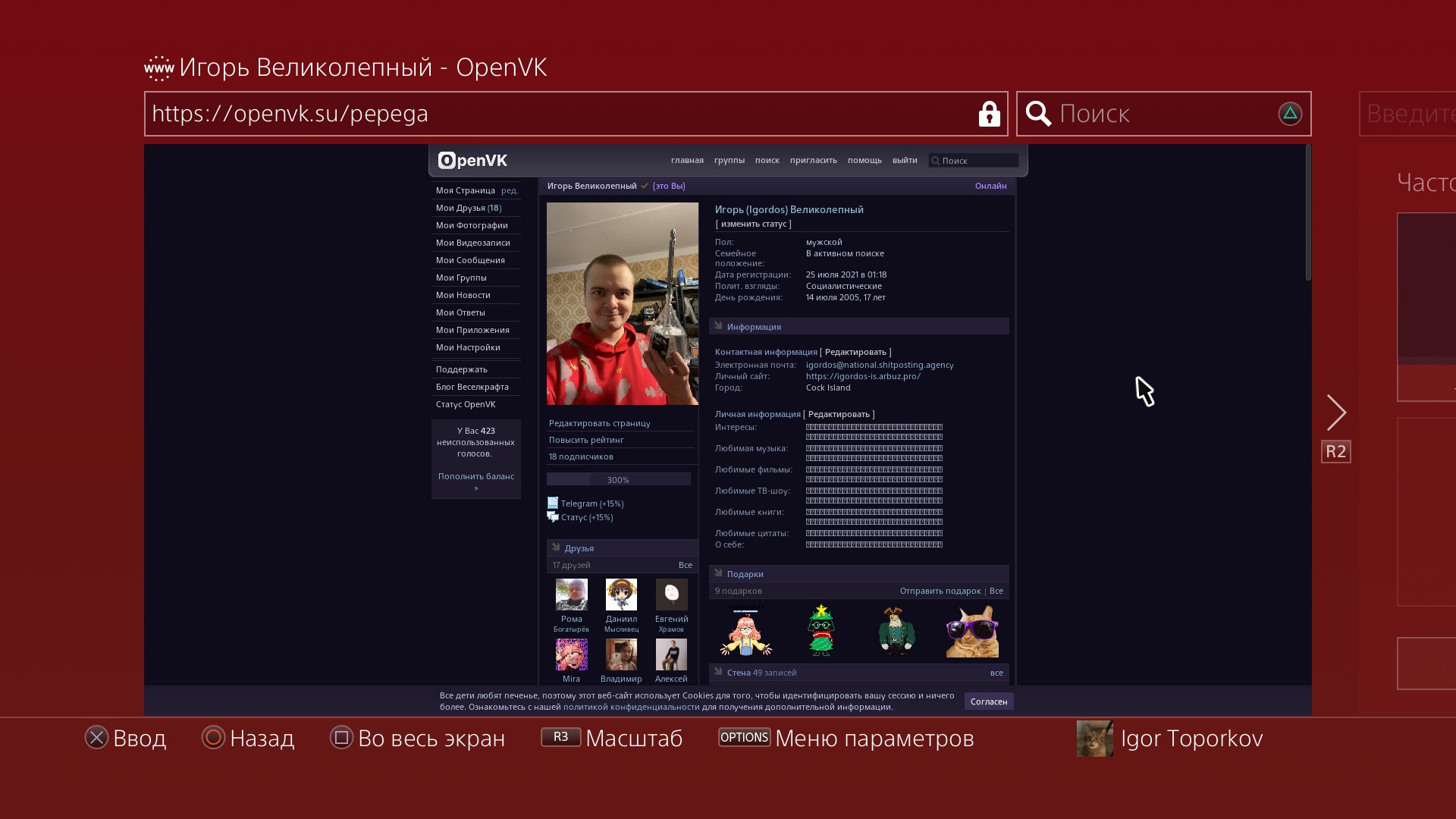
Task: Click the magnifier icon in PS4 search bar
Action: pyautogui.click(x=1038, y=114)
